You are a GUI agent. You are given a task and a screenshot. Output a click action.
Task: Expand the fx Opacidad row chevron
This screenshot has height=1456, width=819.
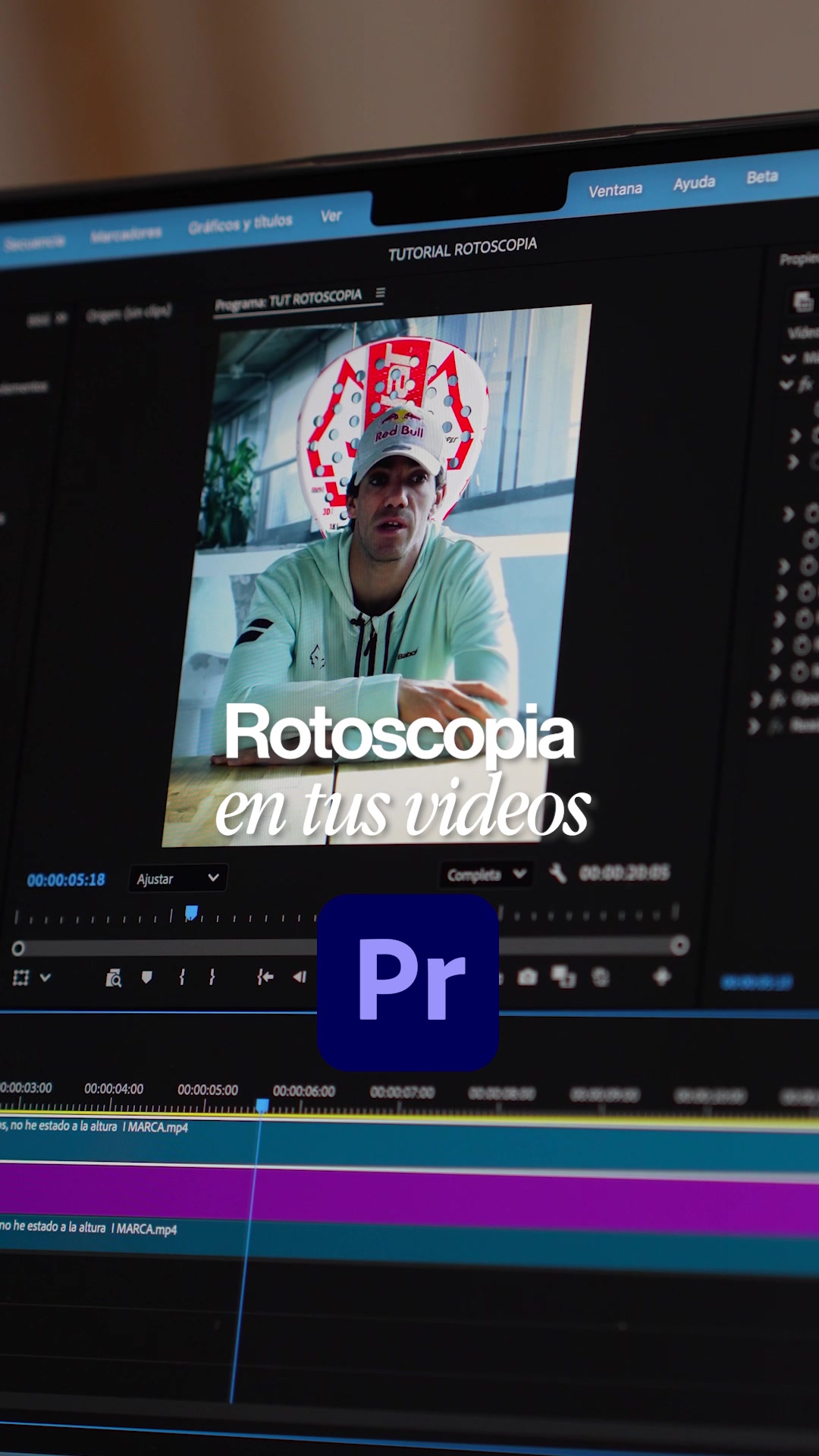(x=755, y=699)
